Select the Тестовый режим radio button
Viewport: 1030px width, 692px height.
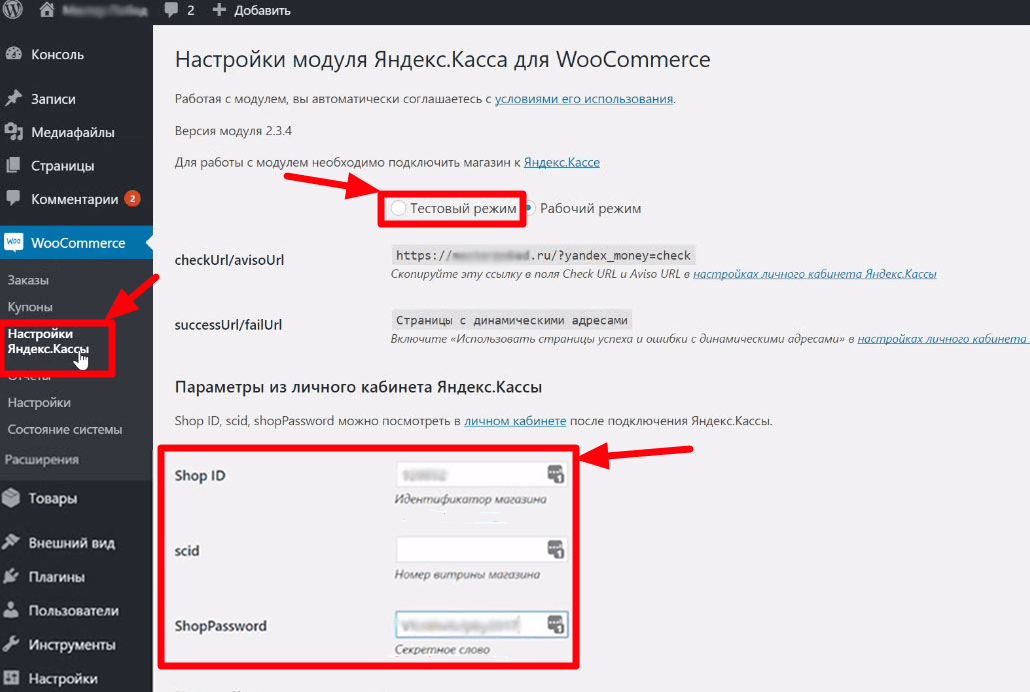[398, 208]
